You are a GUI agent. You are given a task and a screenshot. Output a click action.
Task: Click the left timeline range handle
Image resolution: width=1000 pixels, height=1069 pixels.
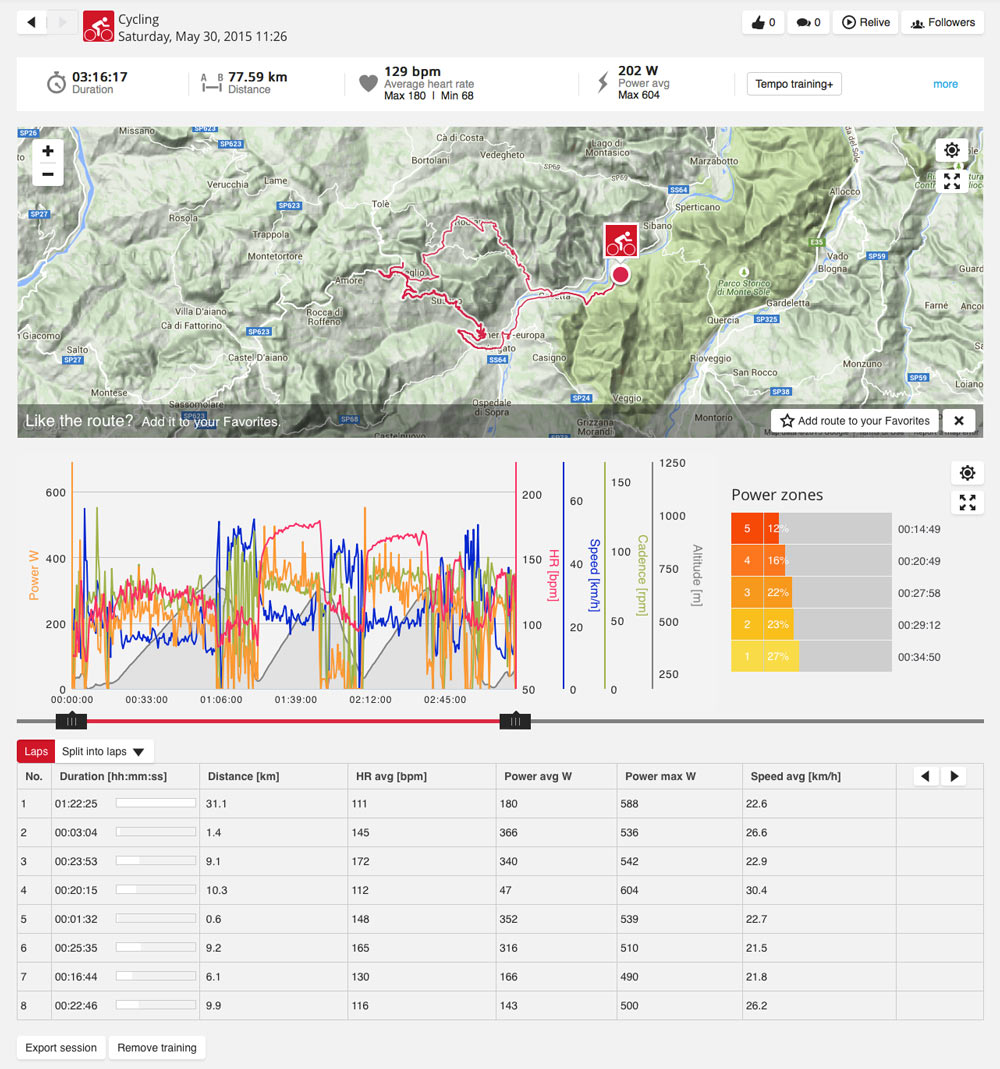click(x=71, y=721)
